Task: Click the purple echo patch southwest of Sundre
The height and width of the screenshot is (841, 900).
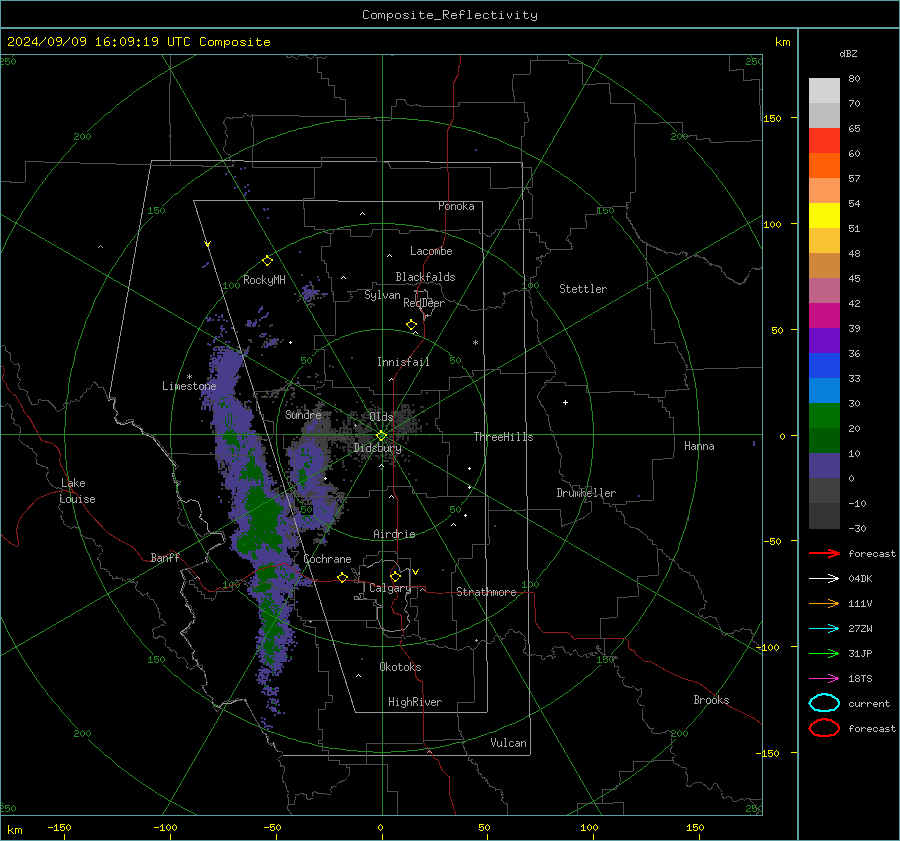Action: tap(309, 462)
